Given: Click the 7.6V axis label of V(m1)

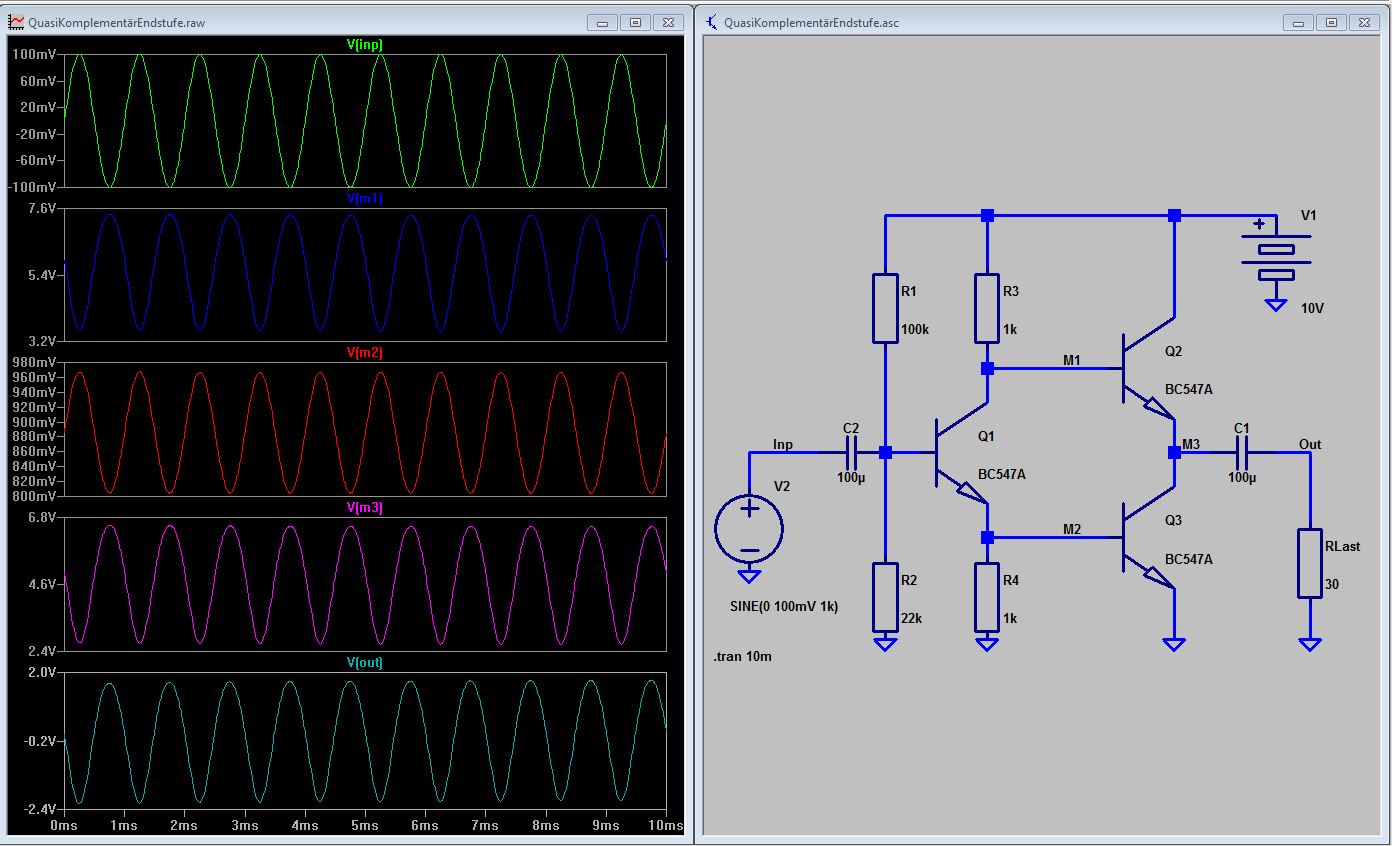Looking at the screenshot, I should [x=41, y=209].
